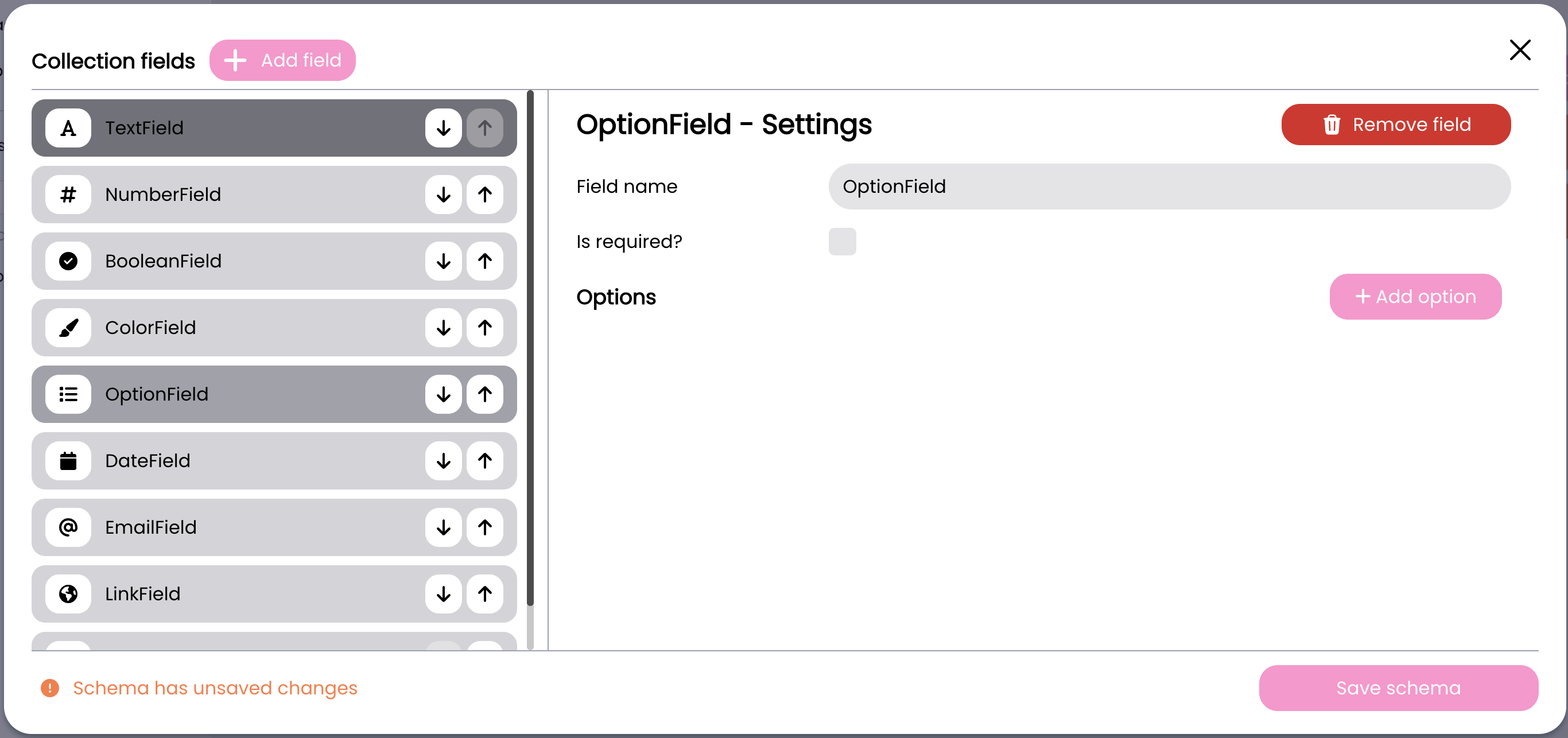Click the red Remove field button

[1396, 125]
